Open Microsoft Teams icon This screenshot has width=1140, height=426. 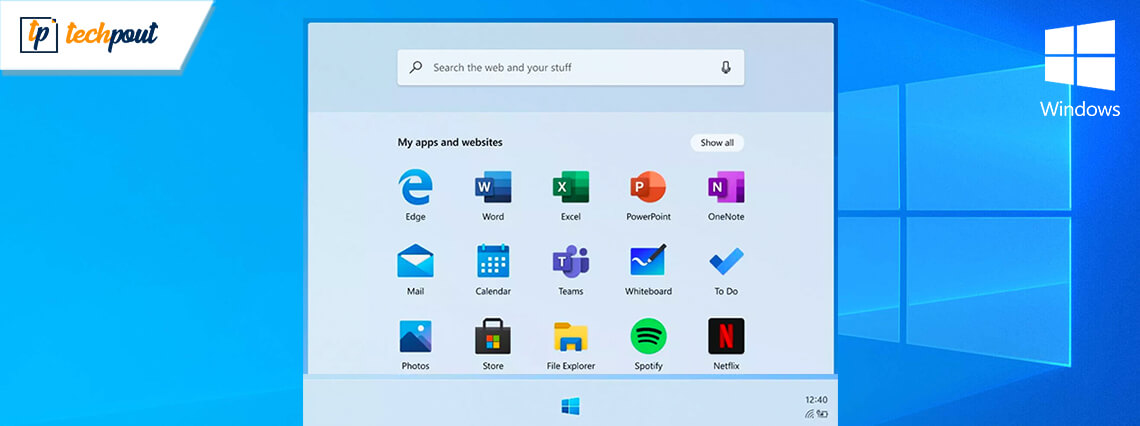[x=571, y=261]
